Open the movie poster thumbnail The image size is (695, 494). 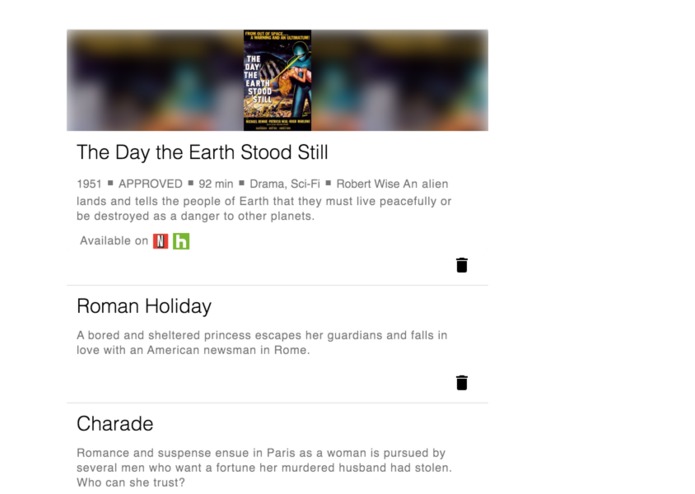[x=277, y=80]
